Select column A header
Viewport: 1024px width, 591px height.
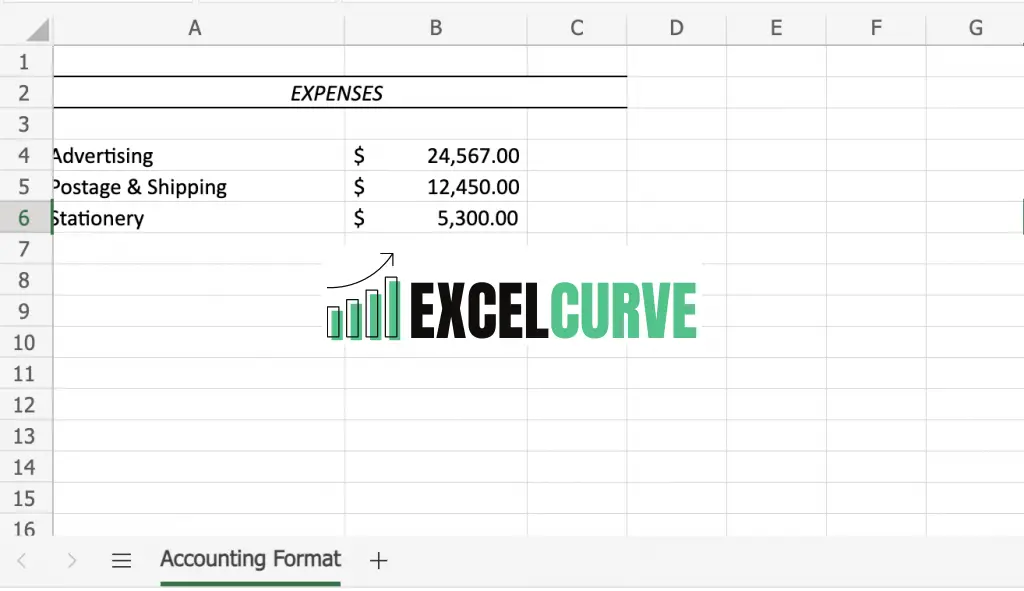[x=199, y=28]
